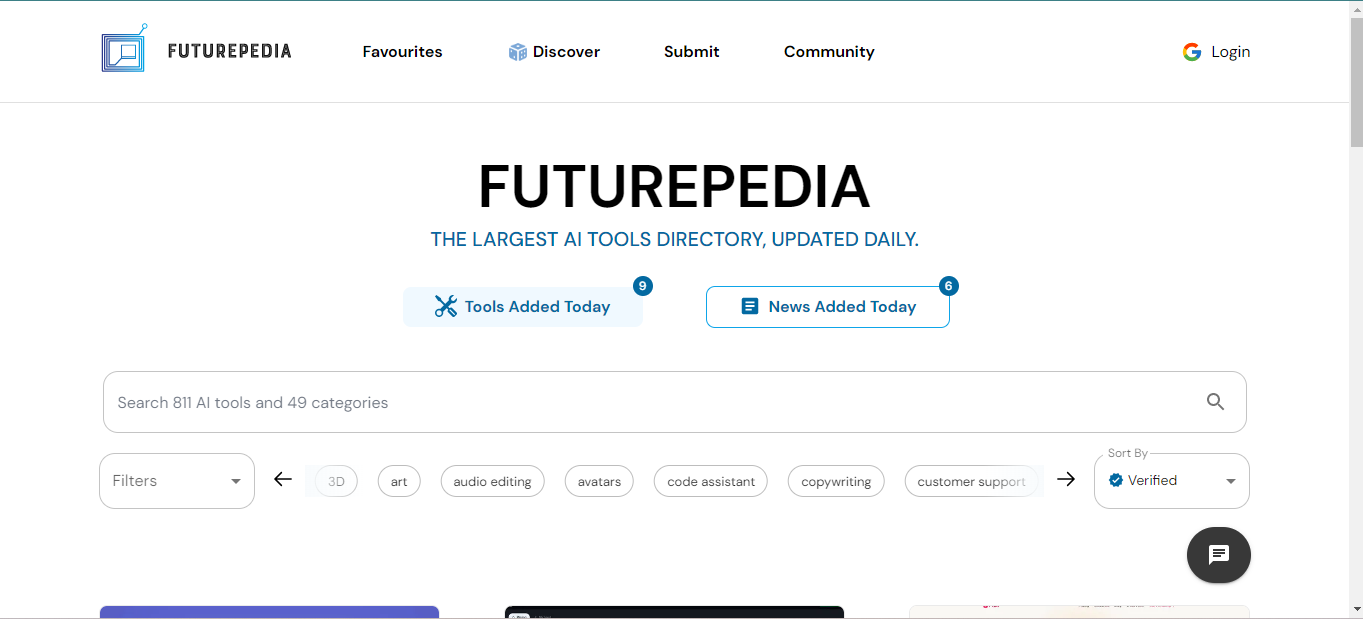
Task: Open the Filters dropdown
Action: (x=177, y=481)
